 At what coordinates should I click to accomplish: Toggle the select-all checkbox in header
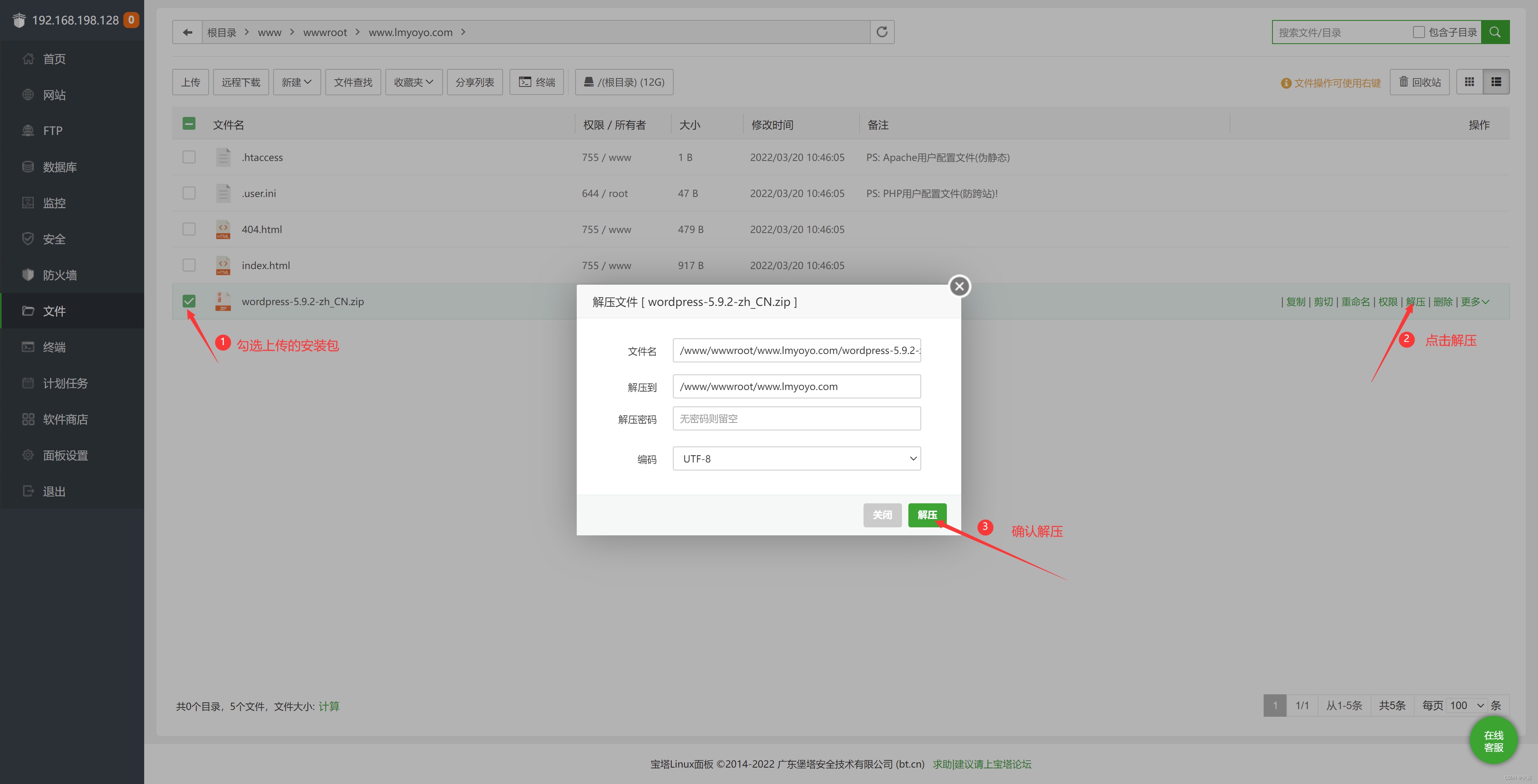point(189,124)
